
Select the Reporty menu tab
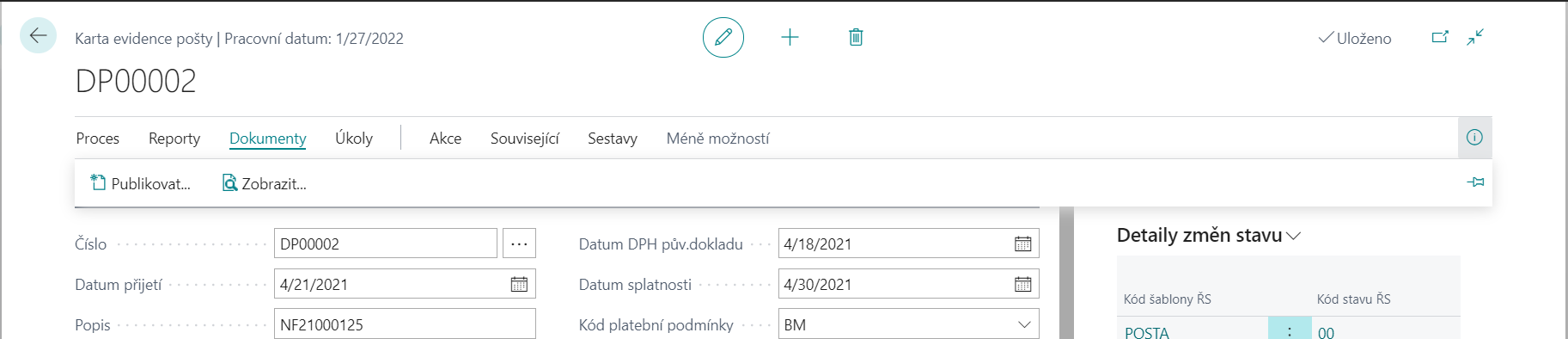point(174,139)
